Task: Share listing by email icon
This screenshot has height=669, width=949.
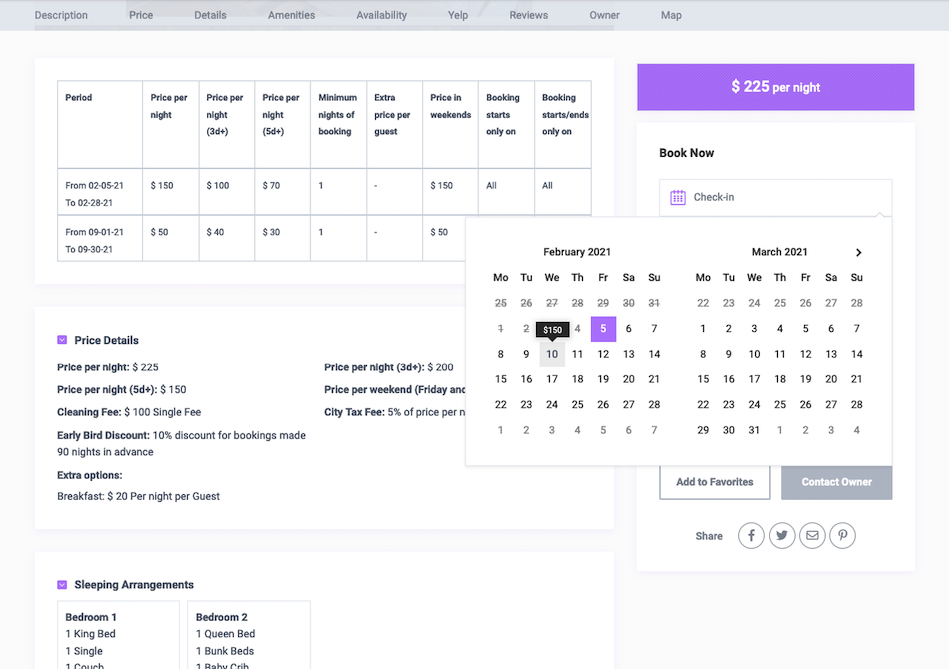Action: [812, 536]
